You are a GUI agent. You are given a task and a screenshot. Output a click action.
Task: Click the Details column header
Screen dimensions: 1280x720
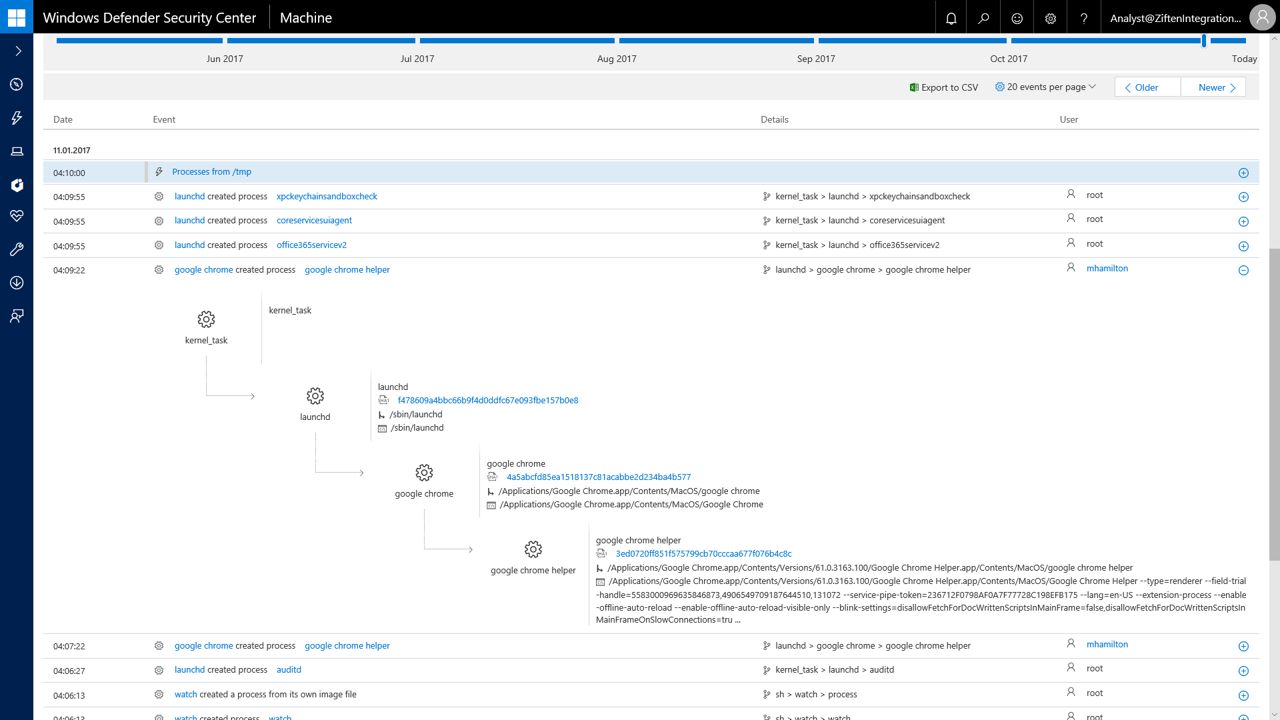(774, 119)
